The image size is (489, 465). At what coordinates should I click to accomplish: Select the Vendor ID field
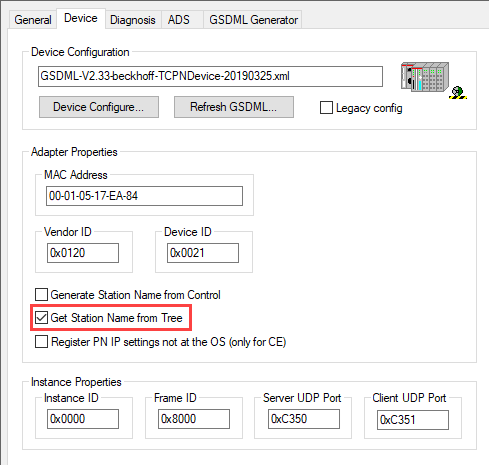click(83, 253)
